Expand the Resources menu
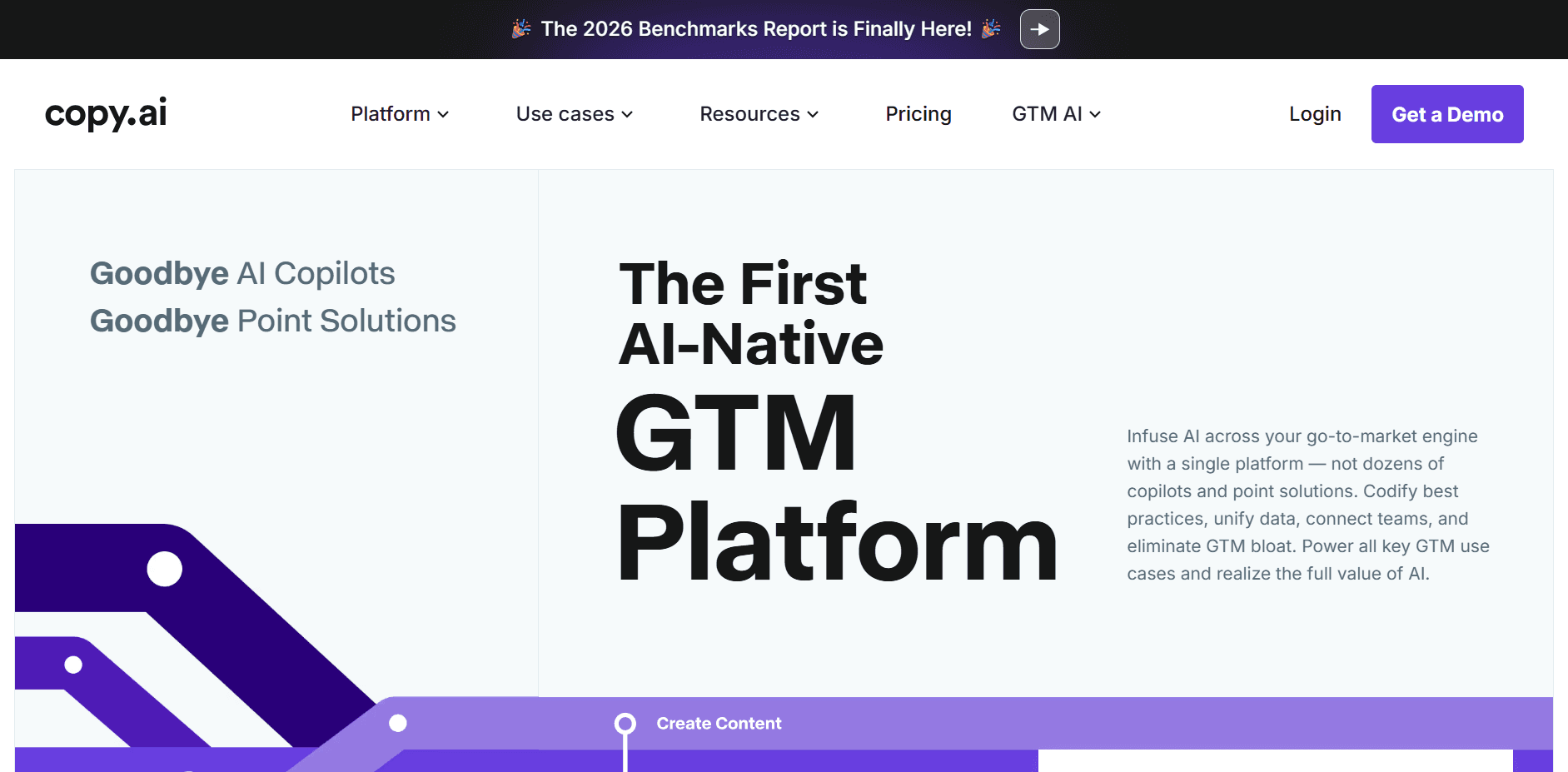 [x=759, y=114]
